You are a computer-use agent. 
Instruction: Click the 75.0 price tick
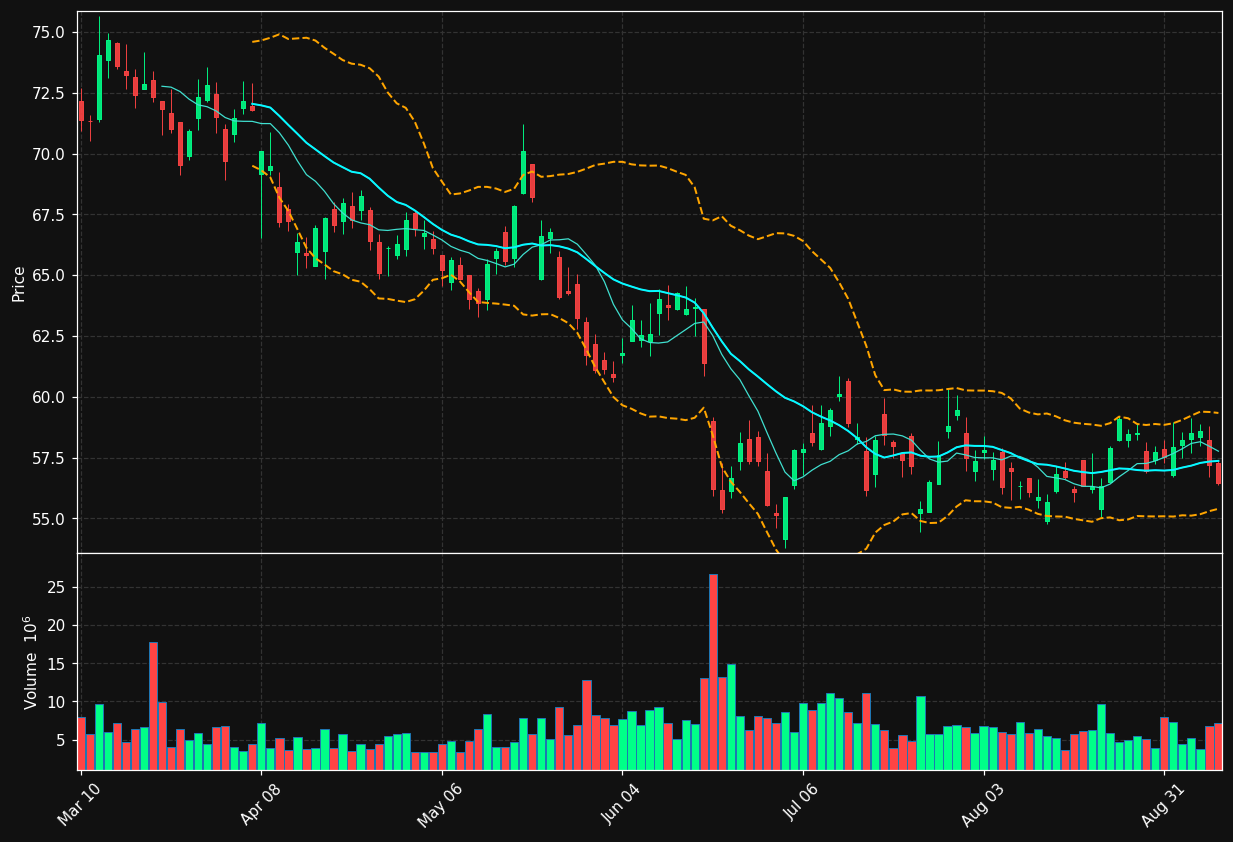click(49, 32)
